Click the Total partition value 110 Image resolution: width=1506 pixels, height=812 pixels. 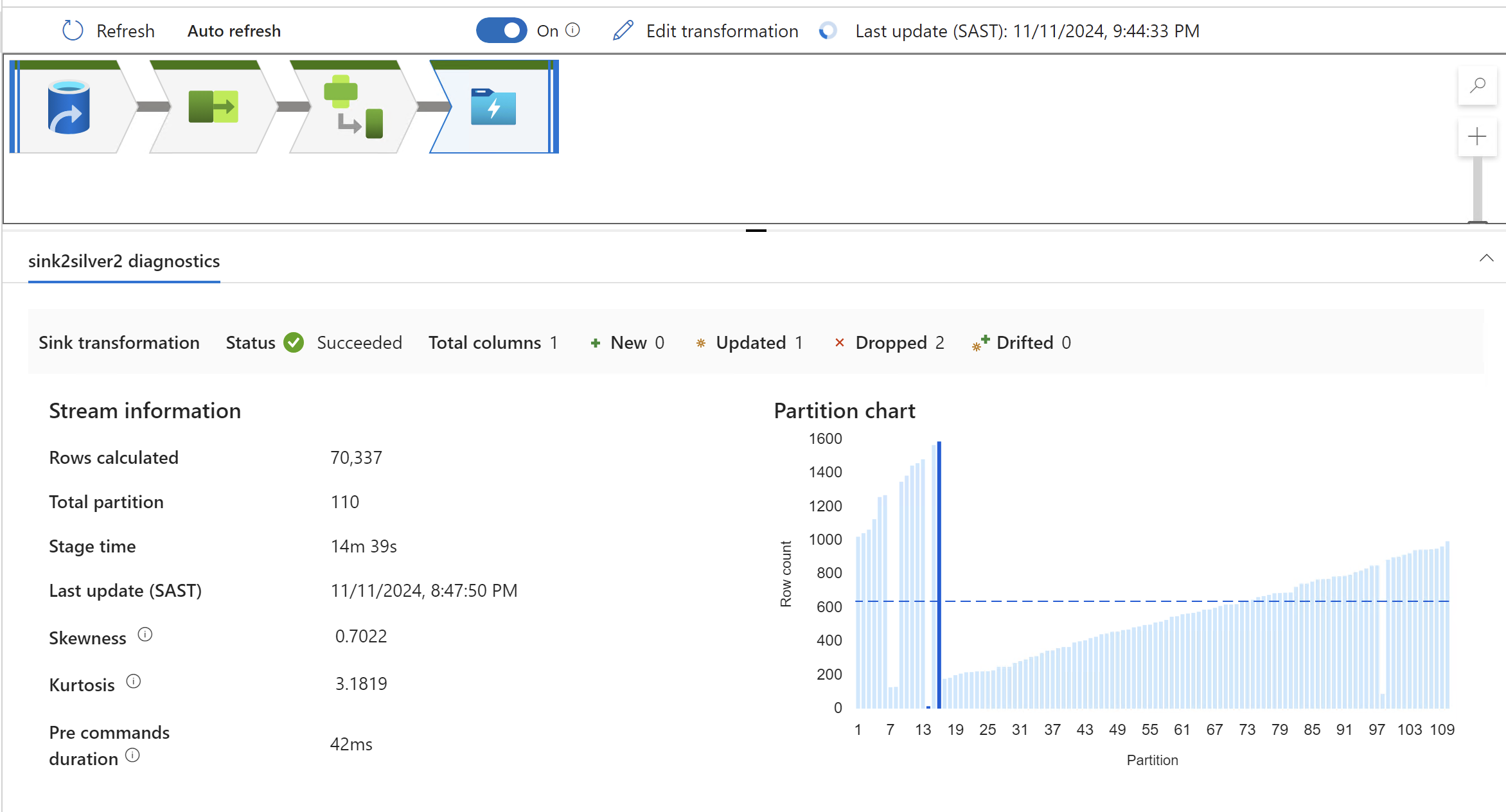point(345,502)
